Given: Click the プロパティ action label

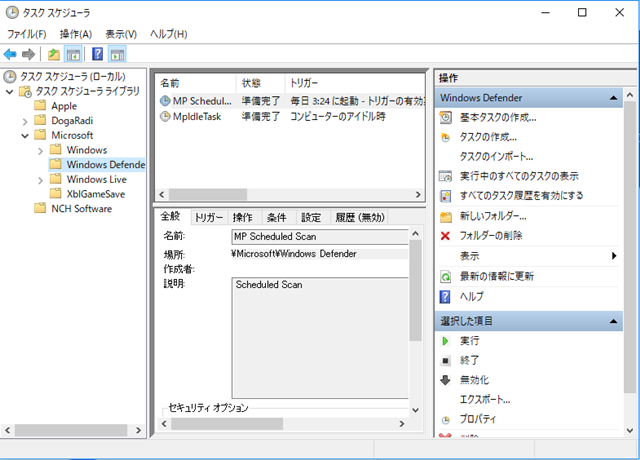Looking at the screenshot, I should (x=478, y=419).
